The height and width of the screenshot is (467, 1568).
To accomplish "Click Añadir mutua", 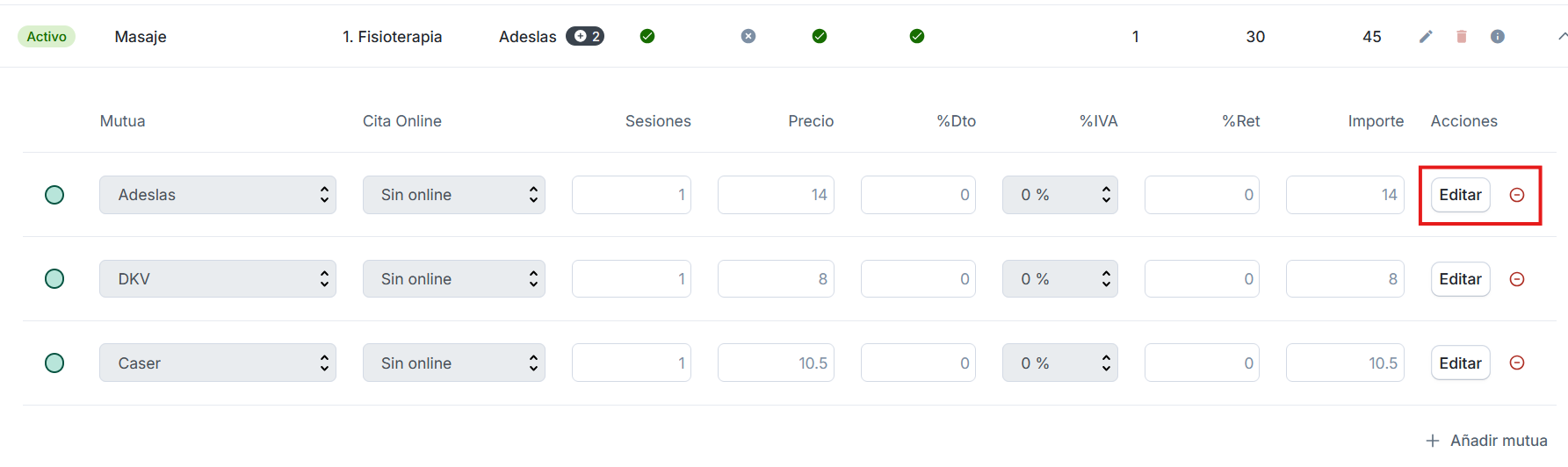I will point(1487,441).
